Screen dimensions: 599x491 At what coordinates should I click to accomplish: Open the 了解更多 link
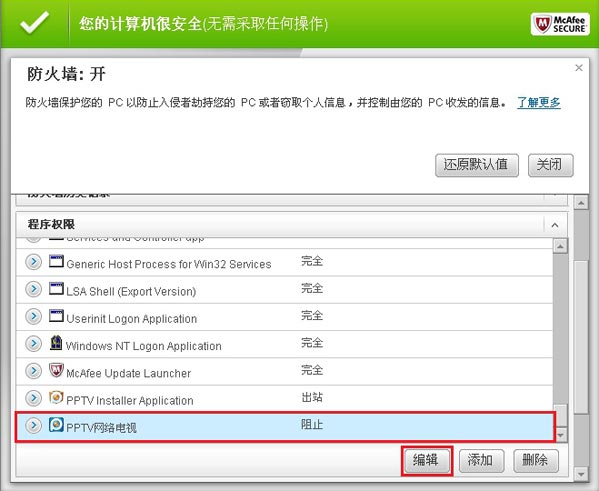539,102
